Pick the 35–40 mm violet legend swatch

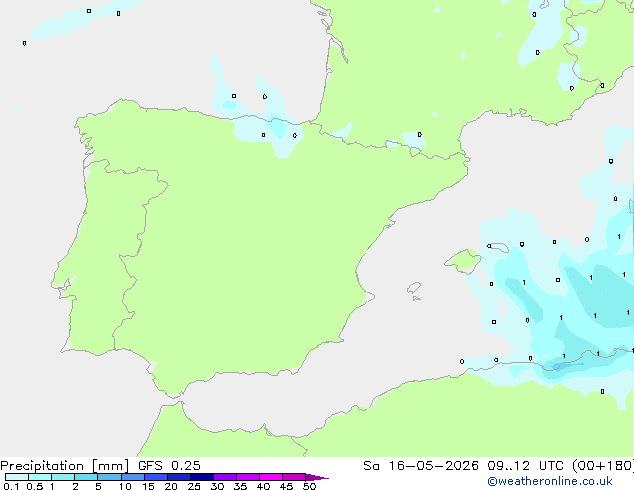248,477
